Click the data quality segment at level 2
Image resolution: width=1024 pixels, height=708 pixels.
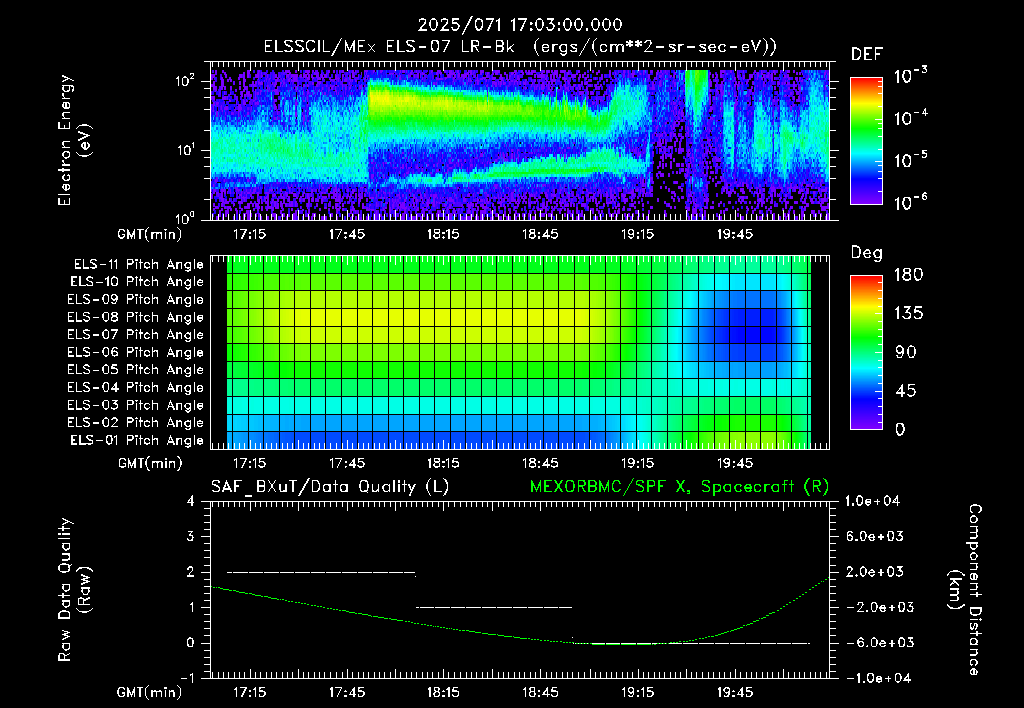pyautogui.click(x=321, y=572)
